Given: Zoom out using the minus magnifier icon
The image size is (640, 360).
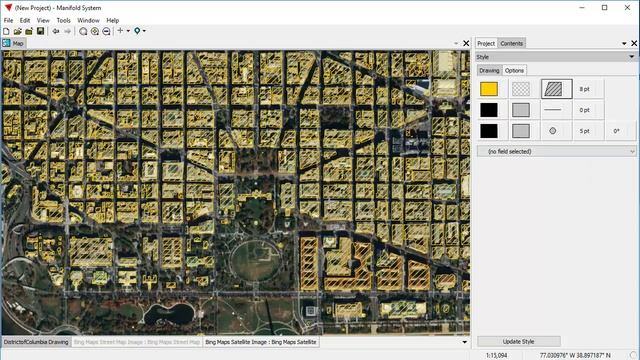Looking at the screenshot, I should (106, 31).
